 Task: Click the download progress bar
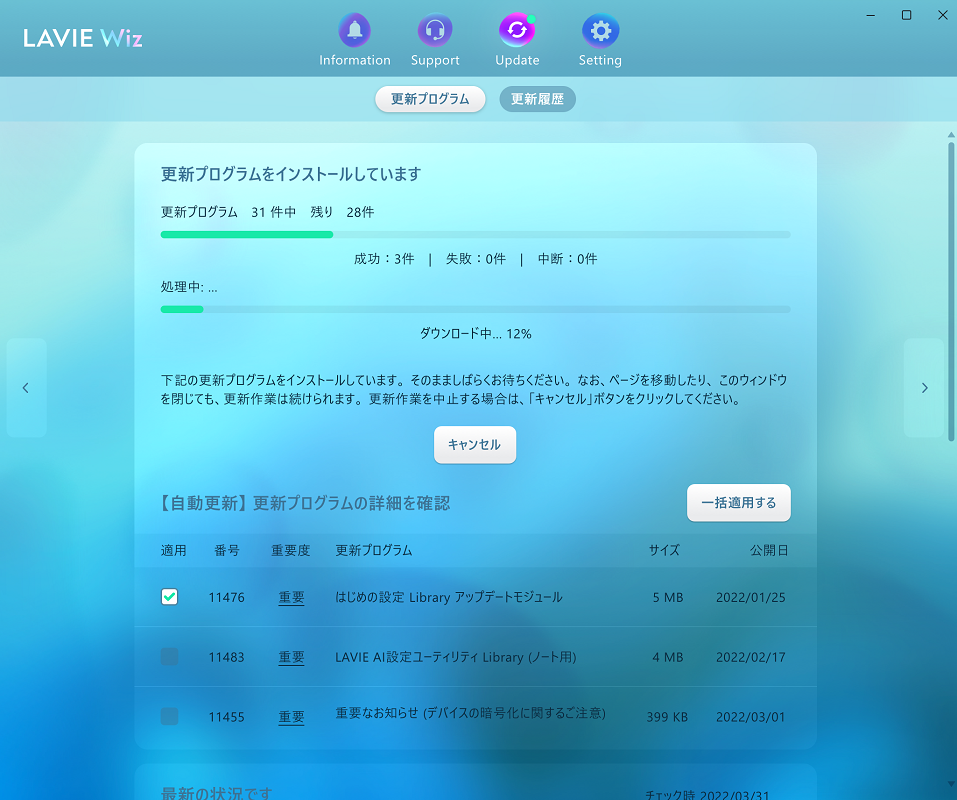tap(475, 309)
